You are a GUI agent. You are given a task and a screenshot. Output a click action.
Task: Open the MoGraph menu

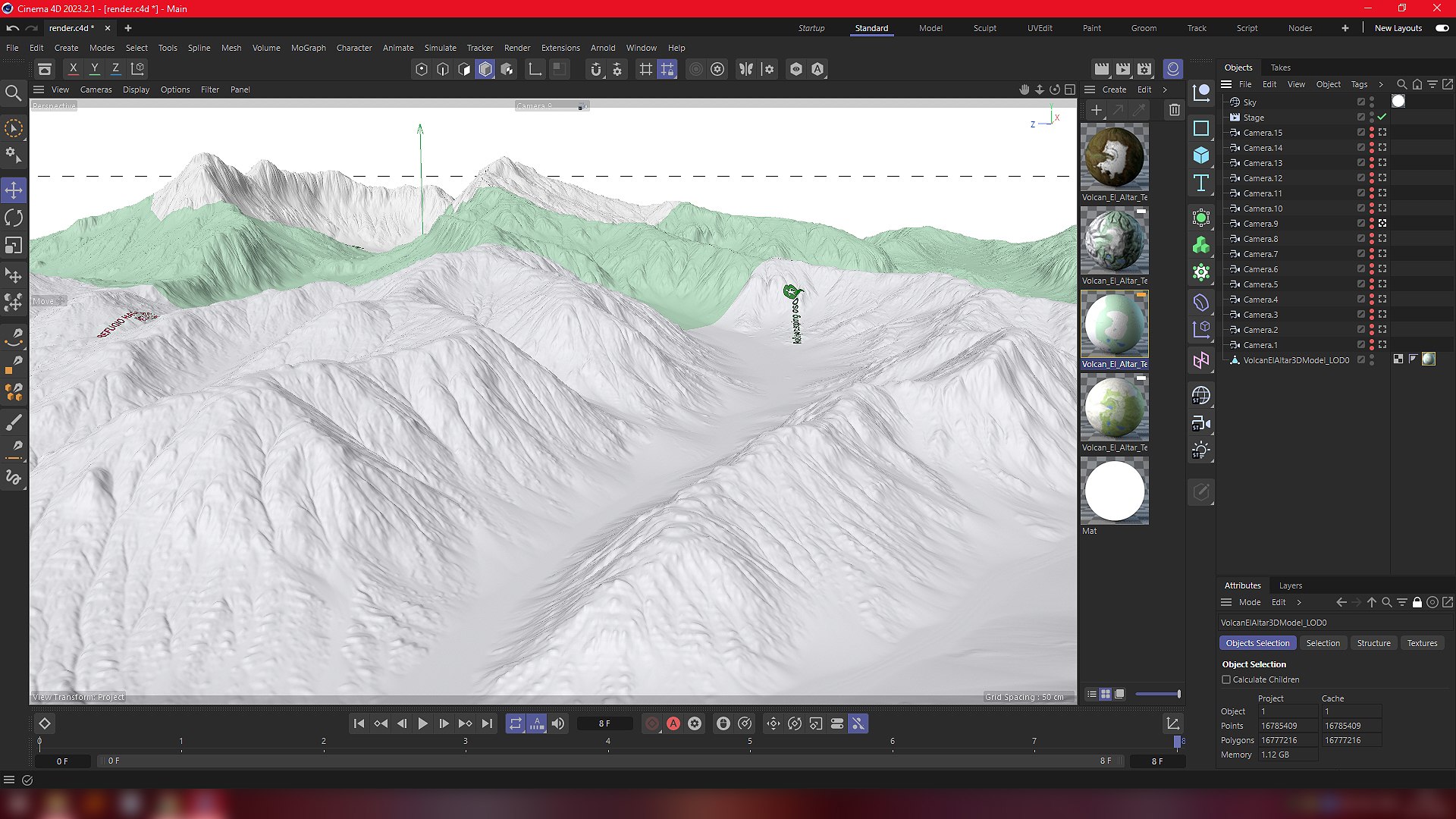click(x=309, y=48)
